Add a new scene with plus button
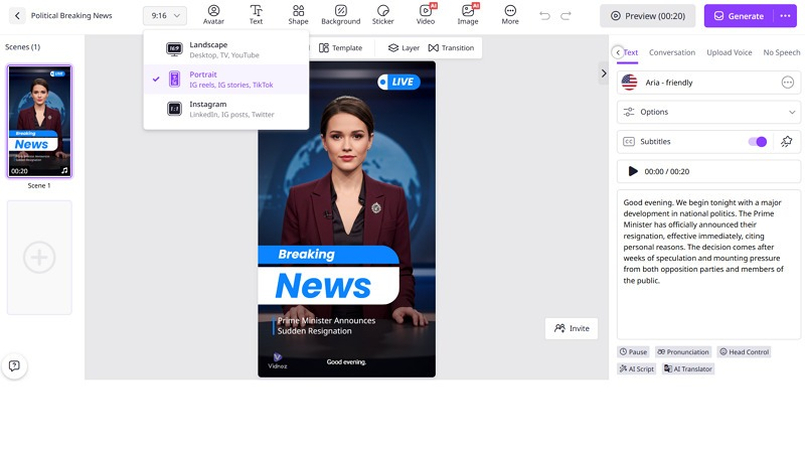 39,257
